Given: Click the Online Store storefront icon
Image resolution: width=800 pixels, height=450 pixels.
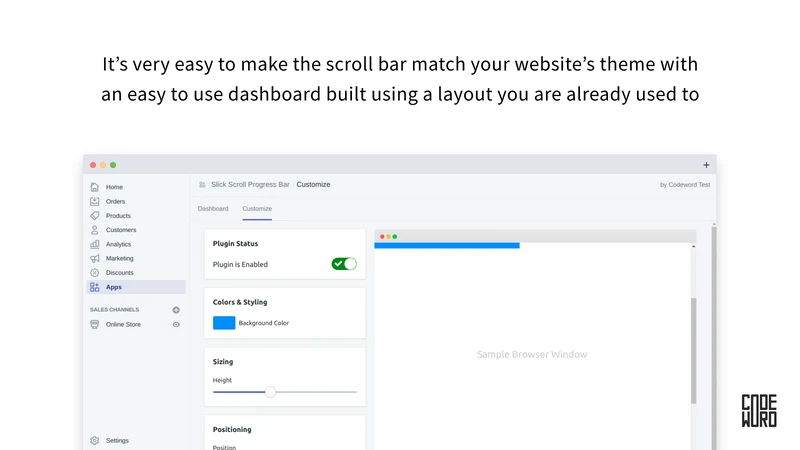Looking at the screenshot, I should coord(94,324).
